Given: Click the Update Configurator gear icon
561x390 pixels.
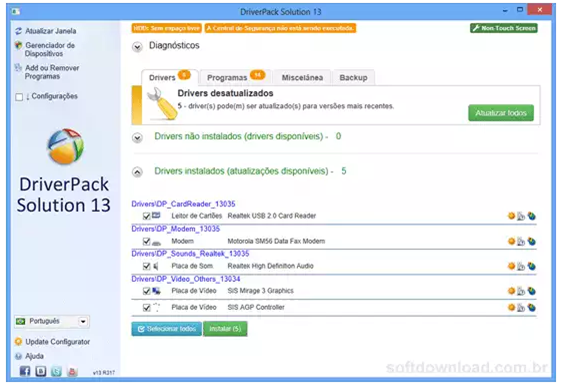Looking at the screenshot, I should click(x=18, y=342).
